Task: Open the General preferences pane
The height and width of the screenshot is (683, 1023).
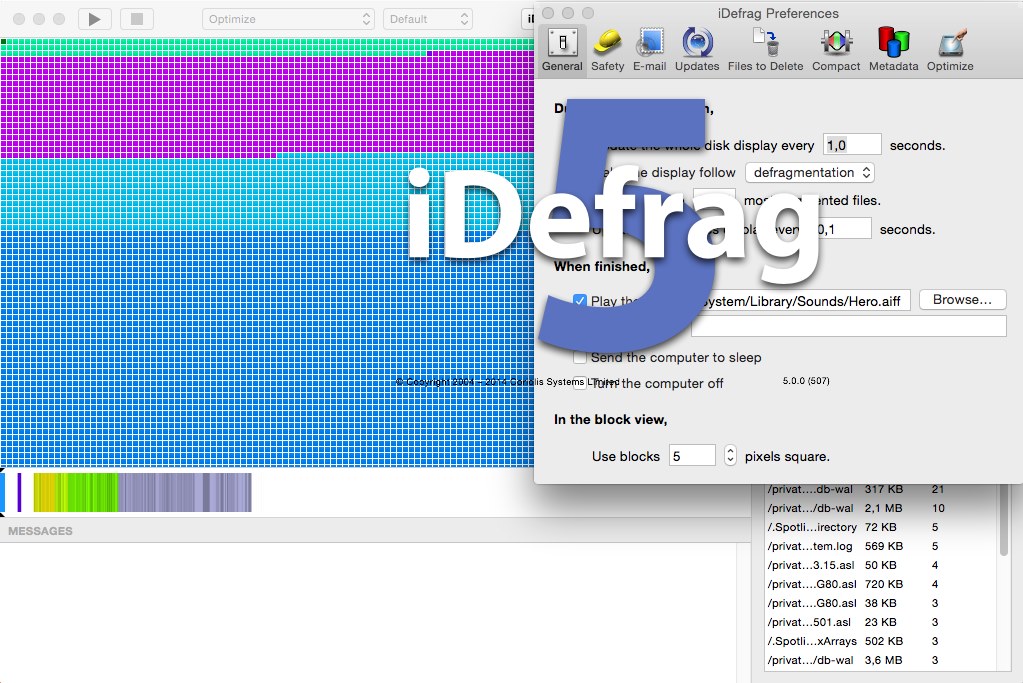Action: coord(562,50)
